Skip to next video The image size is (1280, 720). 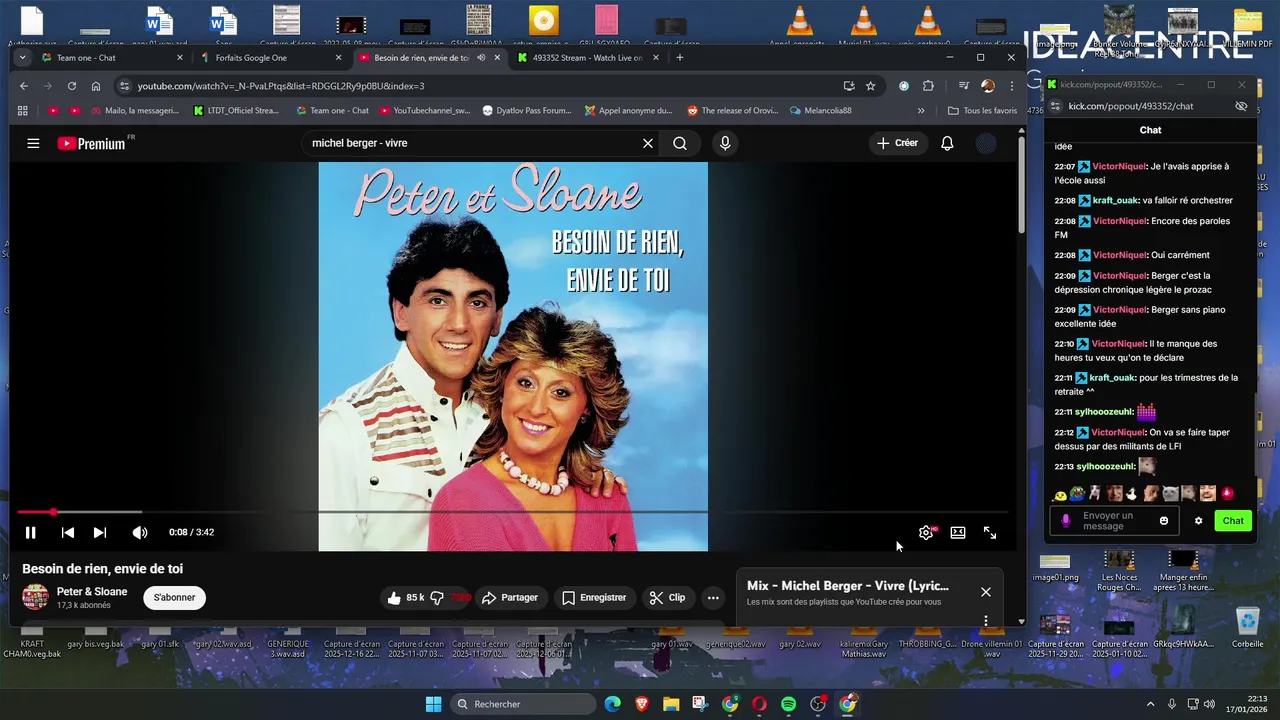tap(100, 532)
